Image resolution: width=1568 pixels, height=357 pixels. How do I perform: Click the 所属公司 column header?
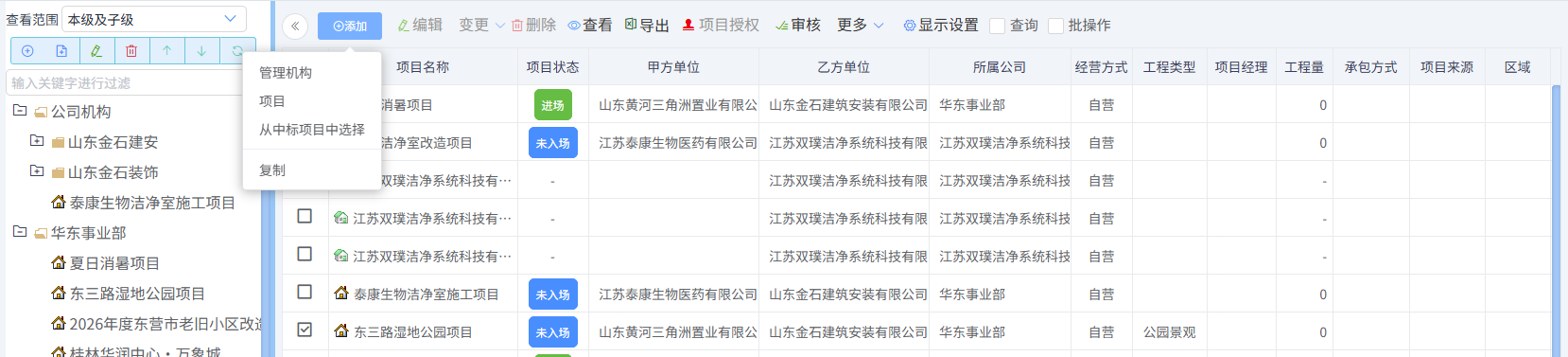pos(1000,67)
